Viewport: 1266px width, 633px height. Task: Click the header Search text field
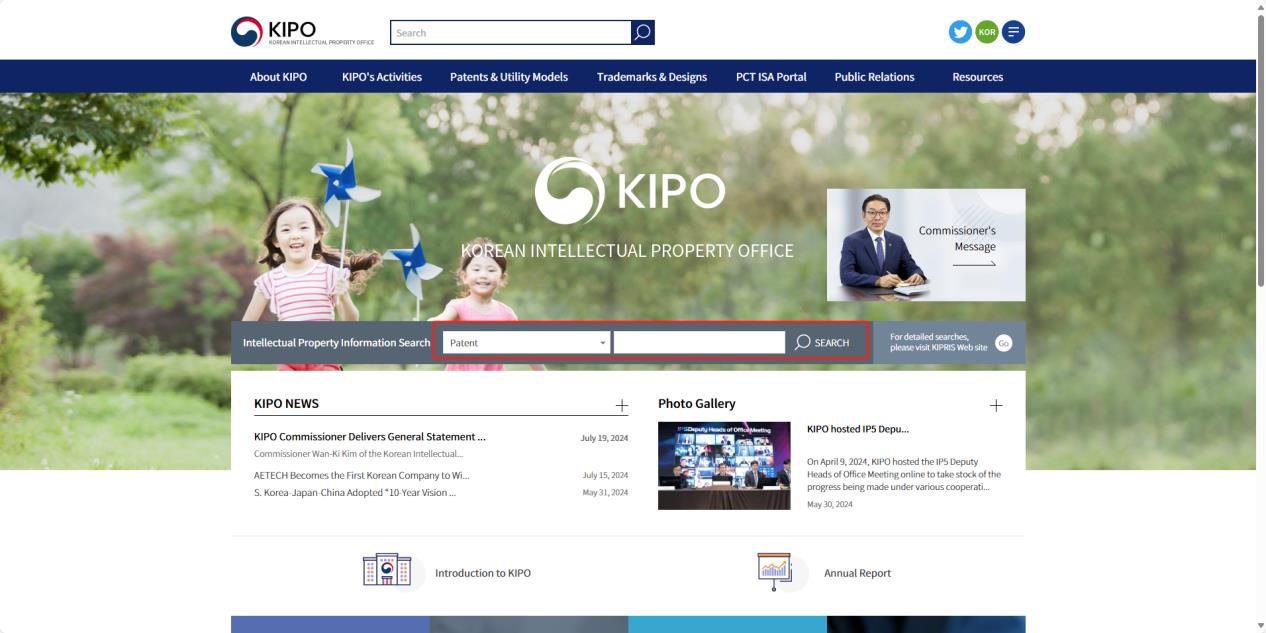[x=510, y=32]
